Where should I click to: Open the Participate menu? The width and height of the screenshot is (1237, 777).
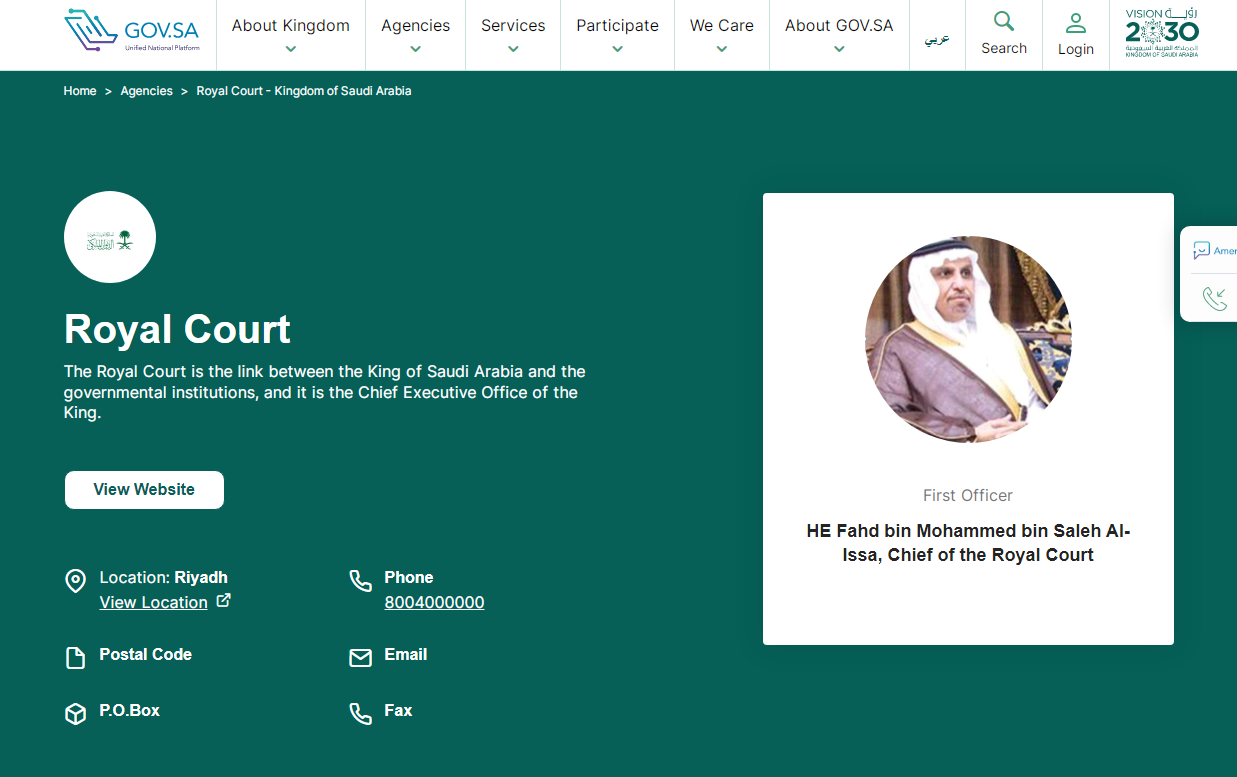click(617, 35)
